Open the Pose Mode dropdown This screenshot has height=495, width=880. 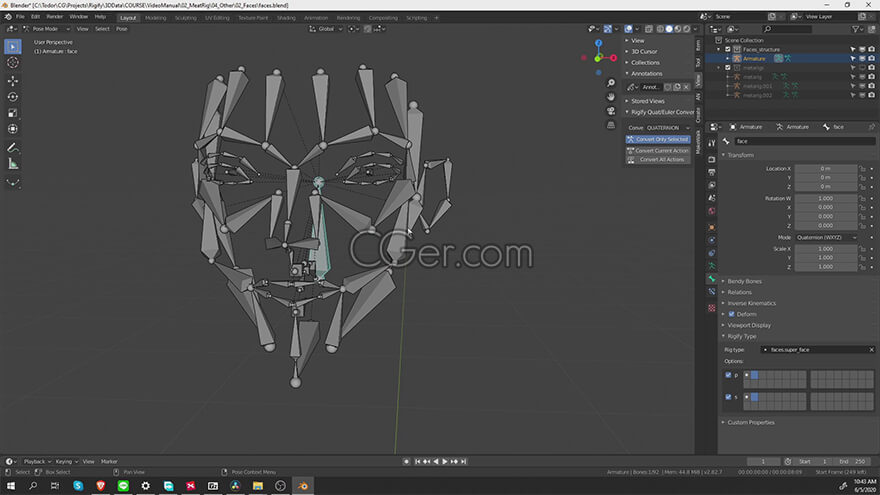coord(46,29)
